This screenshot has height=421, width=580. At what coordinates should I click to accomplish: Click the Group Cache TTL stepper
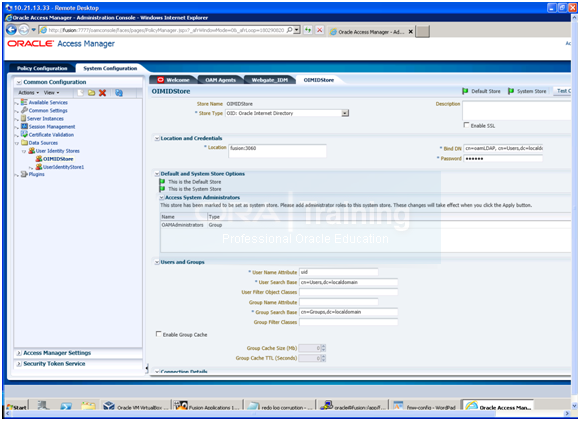[x=323, y=358]
